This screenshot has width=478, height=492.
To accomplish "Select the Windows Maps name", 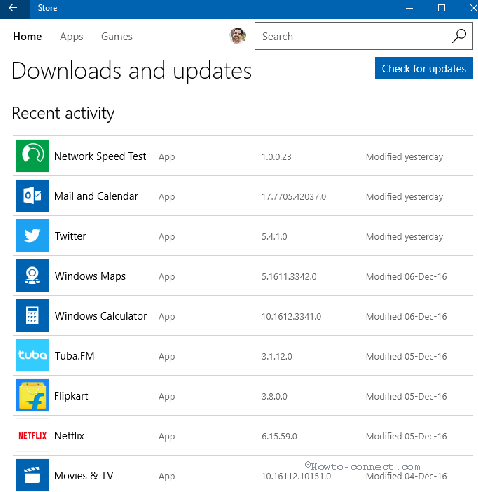I will (x=90, y=276).
